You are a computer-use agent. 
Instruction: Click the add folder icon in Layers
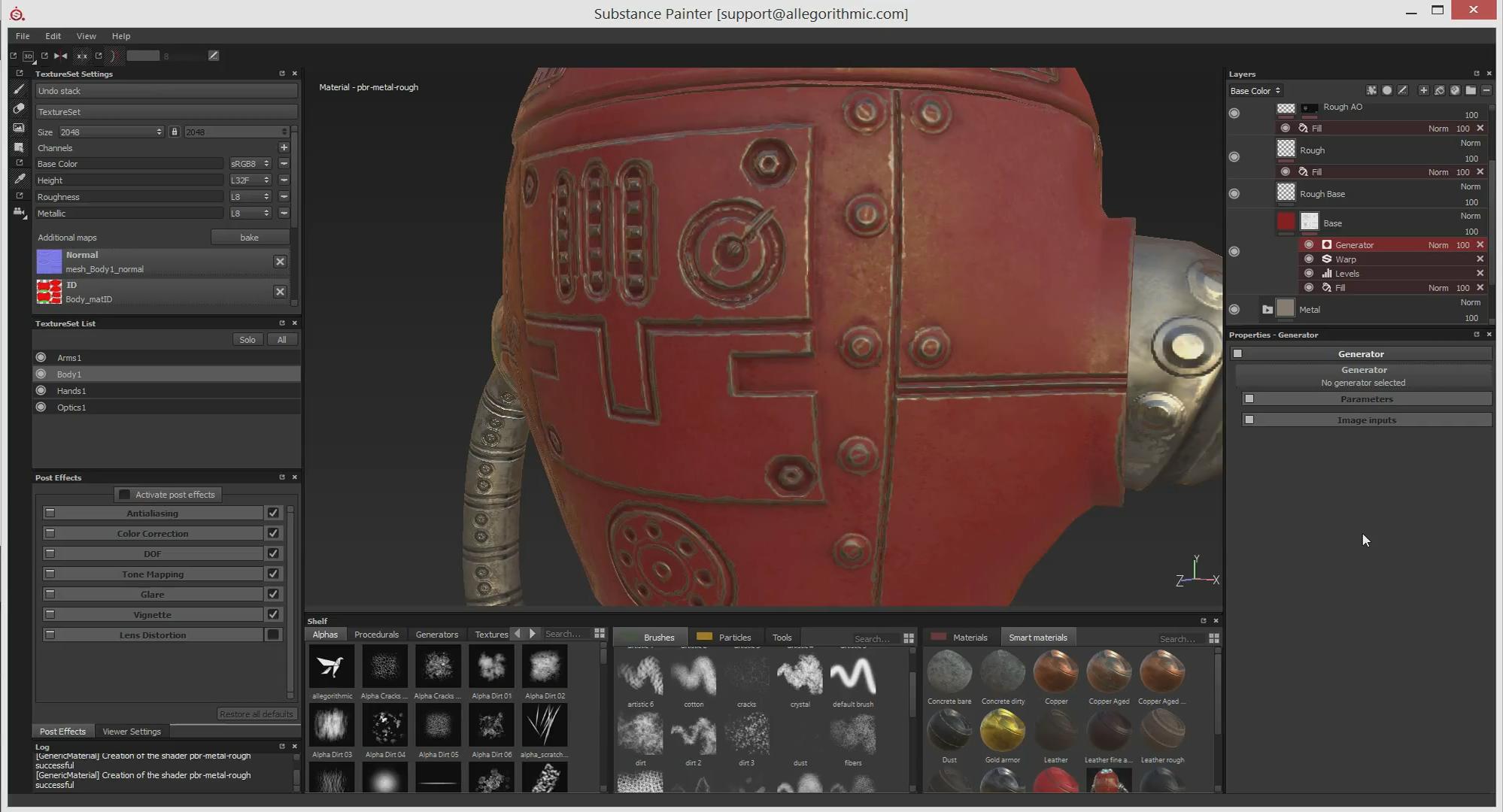pyautogui.click(x=1470, y=90)
